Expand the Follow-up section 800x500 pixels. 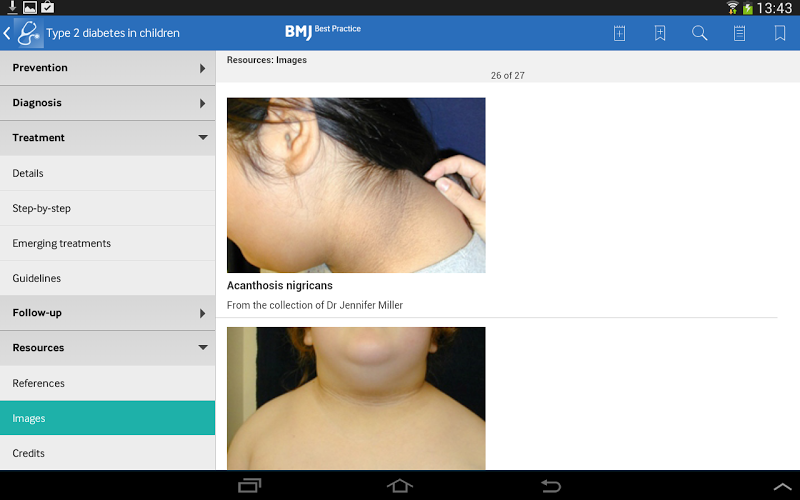(108, 313)
